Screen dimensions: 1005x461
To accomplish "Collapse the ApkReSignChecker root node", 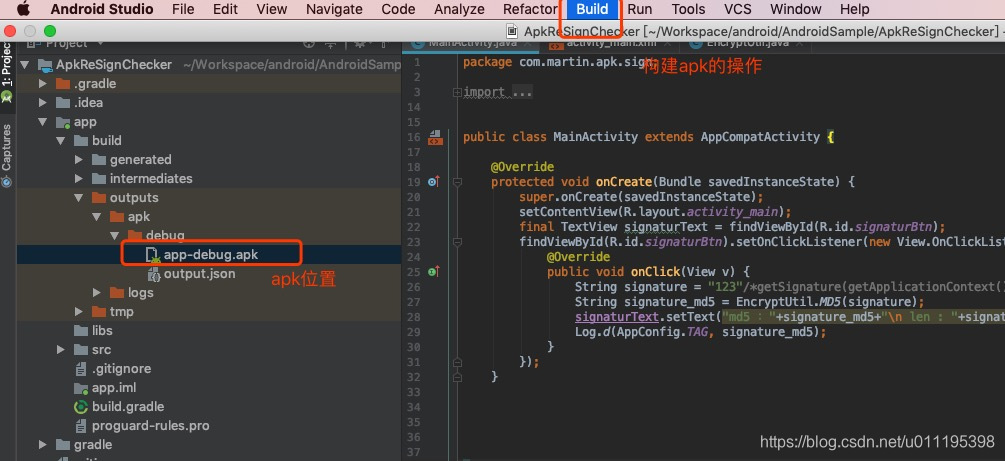I will tap(25, 65).
